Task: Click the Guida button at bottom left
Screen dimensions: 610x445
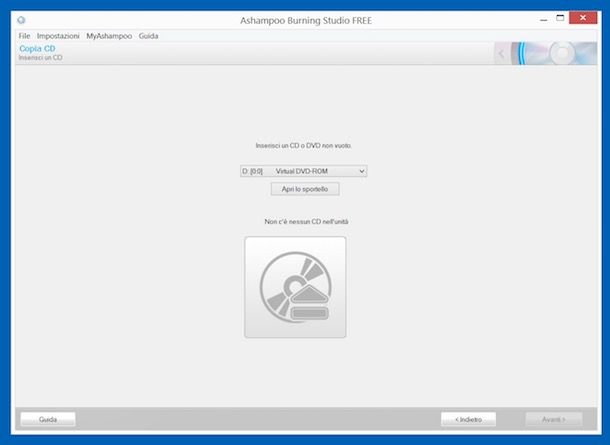Action: (48, 419)
